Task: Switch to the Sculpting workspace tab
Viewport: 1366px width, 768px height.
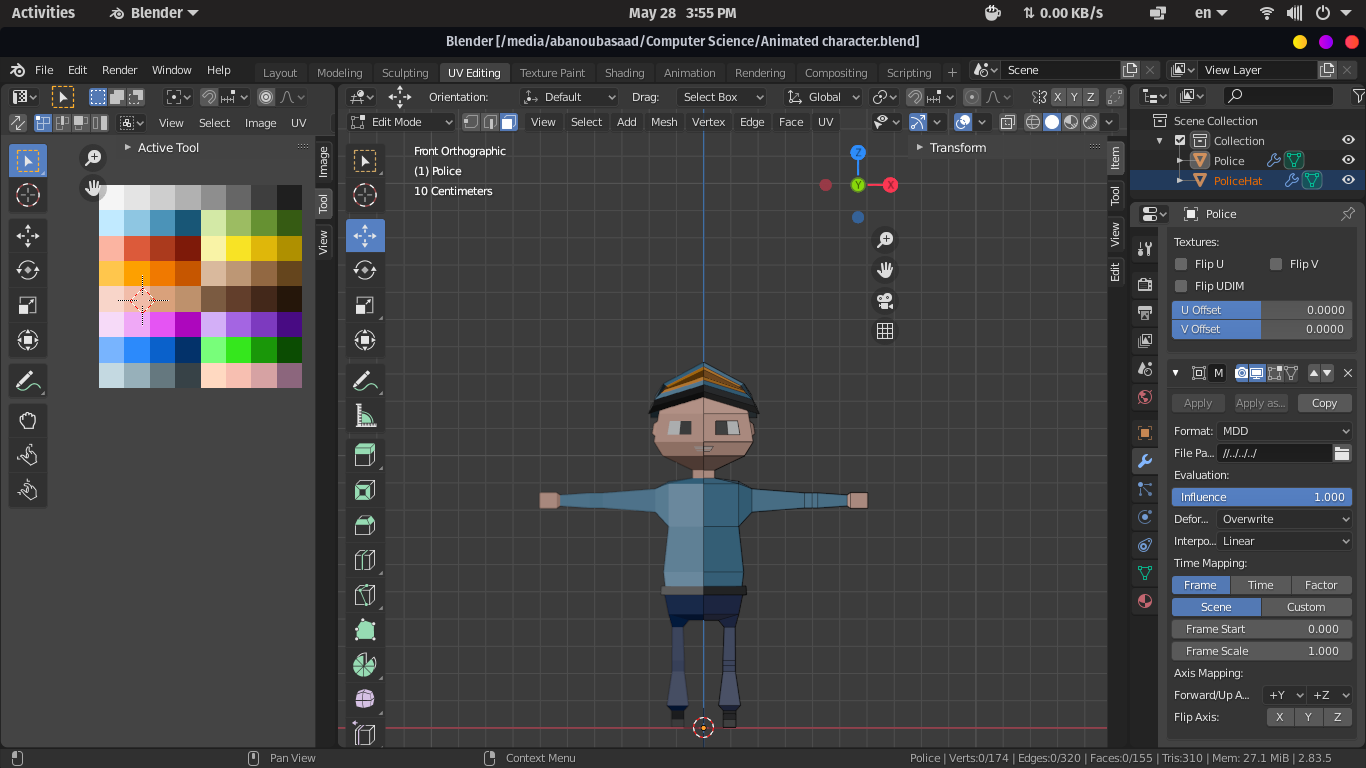Action: 404,73
